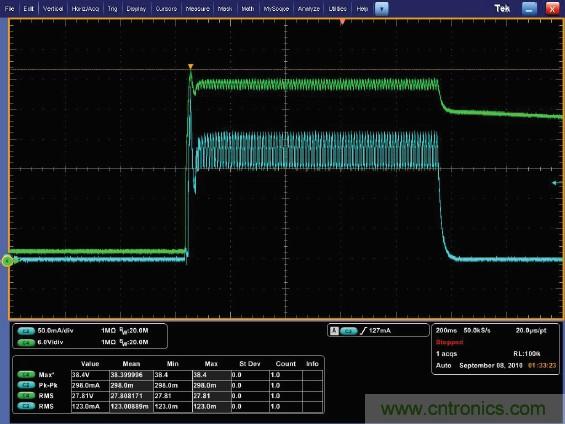Open the Analyze menu
Viewport: 565px width, 424px height.
308,9
